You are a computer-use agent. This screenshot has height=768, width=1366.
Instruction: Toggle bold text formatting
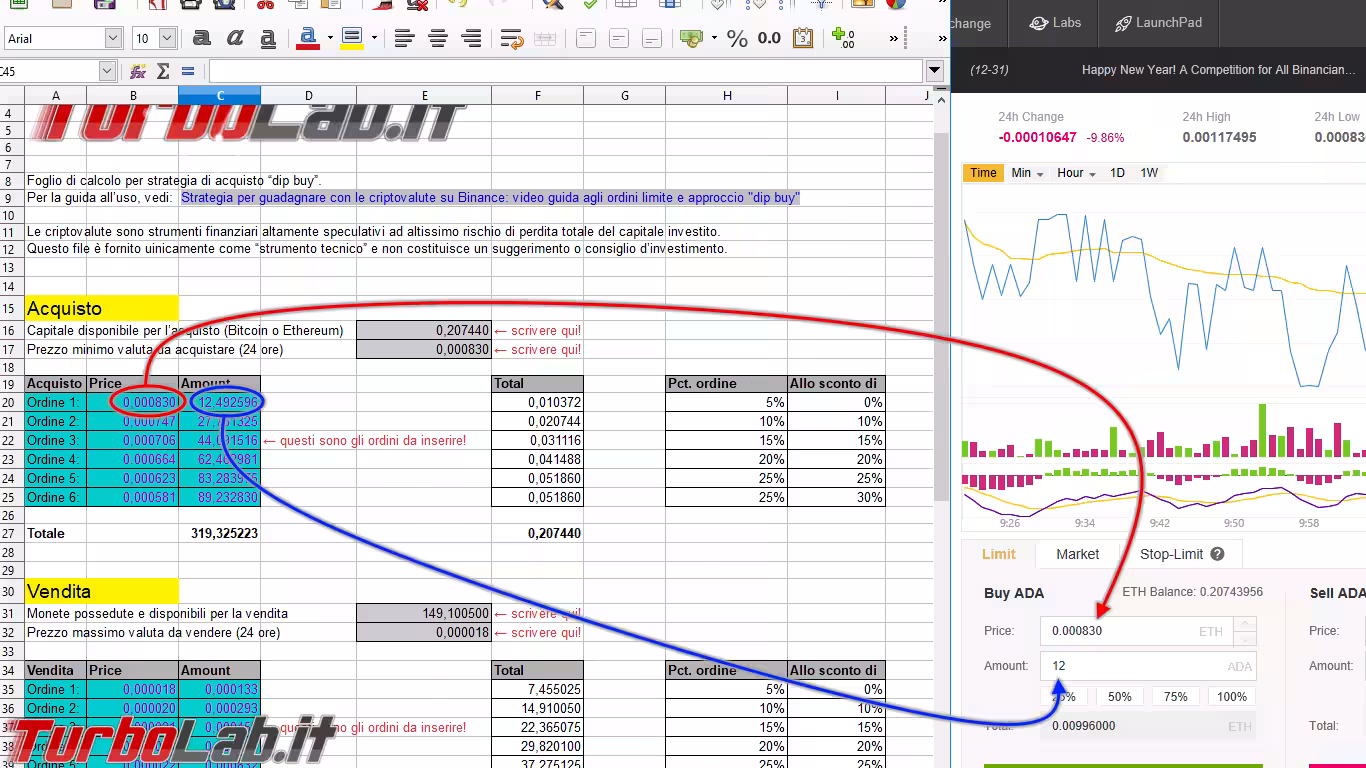tap(202, 39)
